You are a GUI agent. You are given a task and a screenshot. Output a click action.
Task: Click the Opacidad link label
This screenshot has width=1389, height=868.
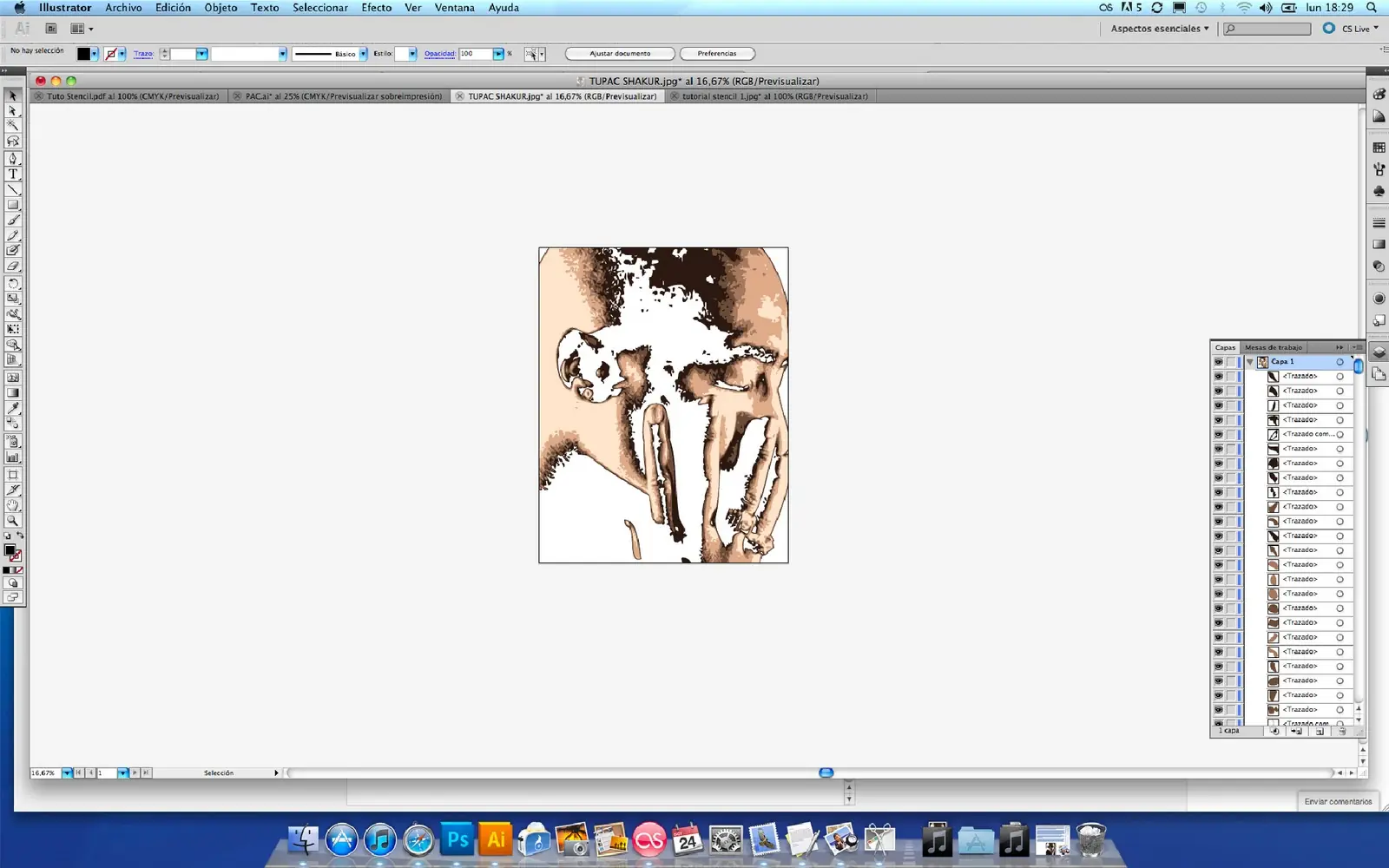[440, 54]
